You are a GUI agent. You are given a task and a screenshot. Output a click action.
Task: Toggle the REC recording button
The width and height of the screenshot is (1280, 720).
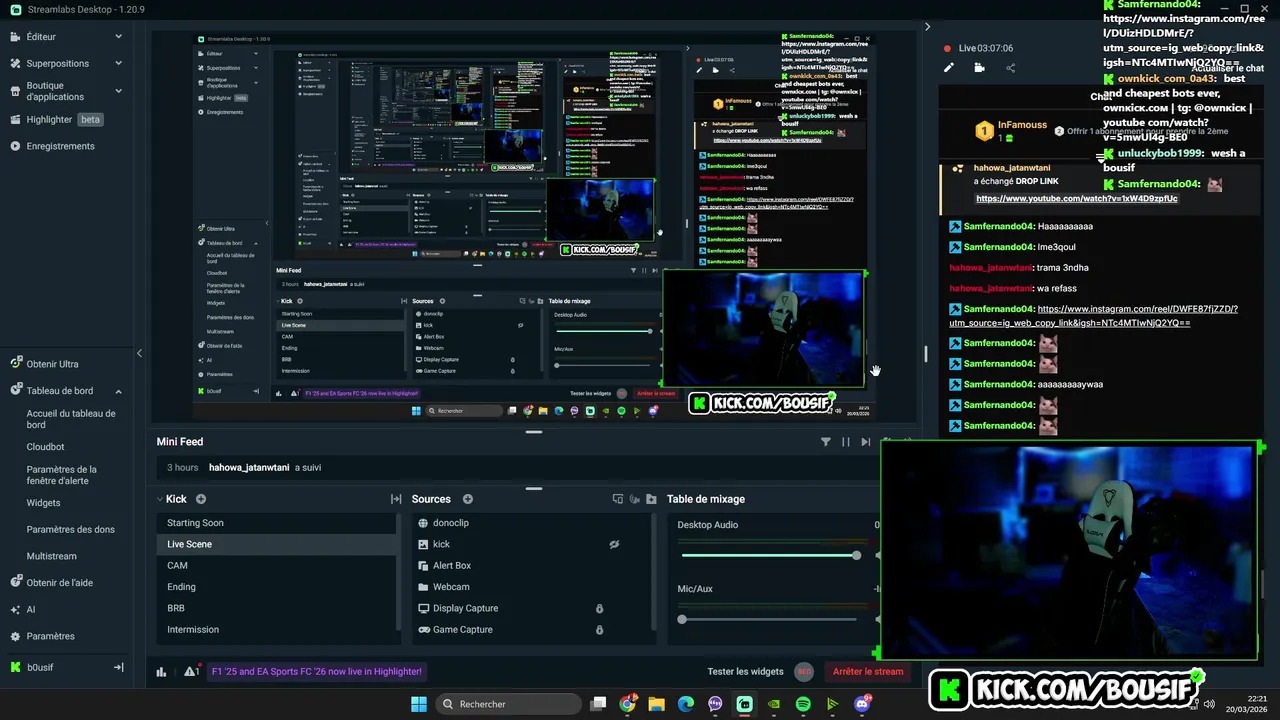coord(803,672)
